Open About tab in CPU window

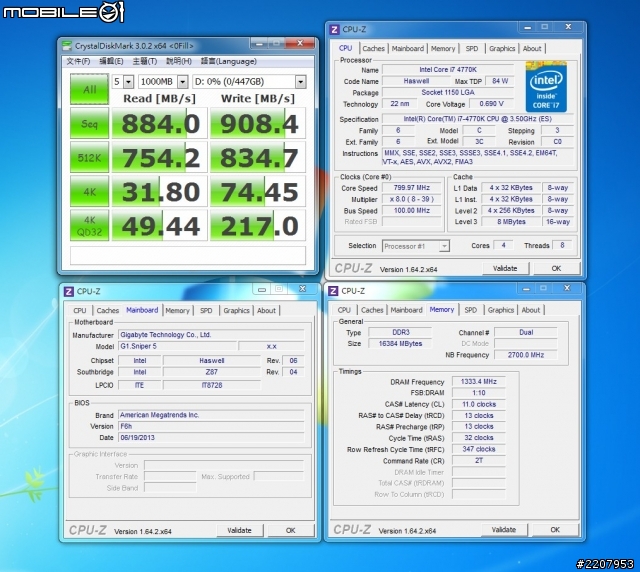[x=532, y=49]
